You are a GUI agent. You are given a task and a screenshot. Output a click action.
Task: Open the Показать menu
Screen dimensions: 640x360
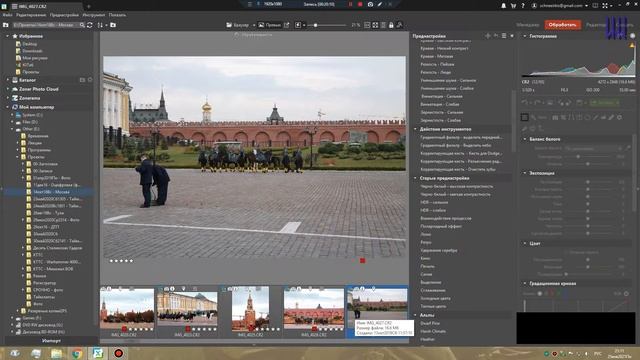point(117,15)
